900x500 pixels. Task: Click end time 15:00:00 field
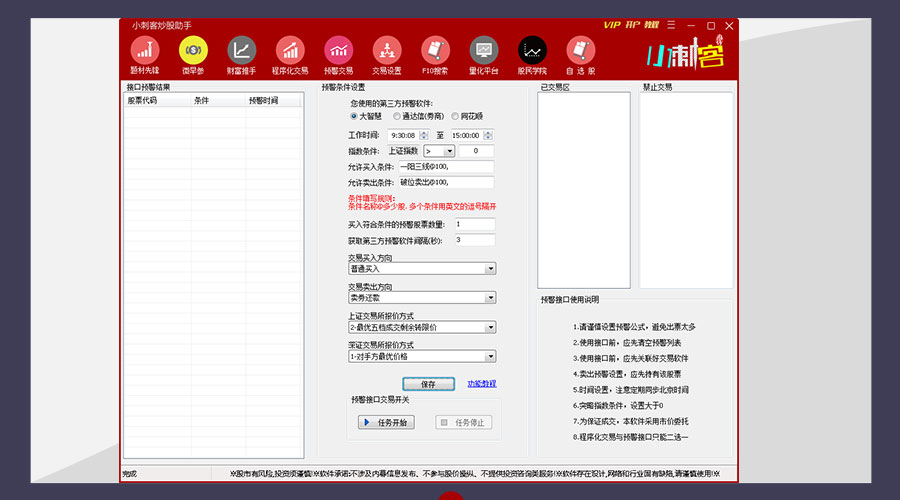click(x=467, y=135)
